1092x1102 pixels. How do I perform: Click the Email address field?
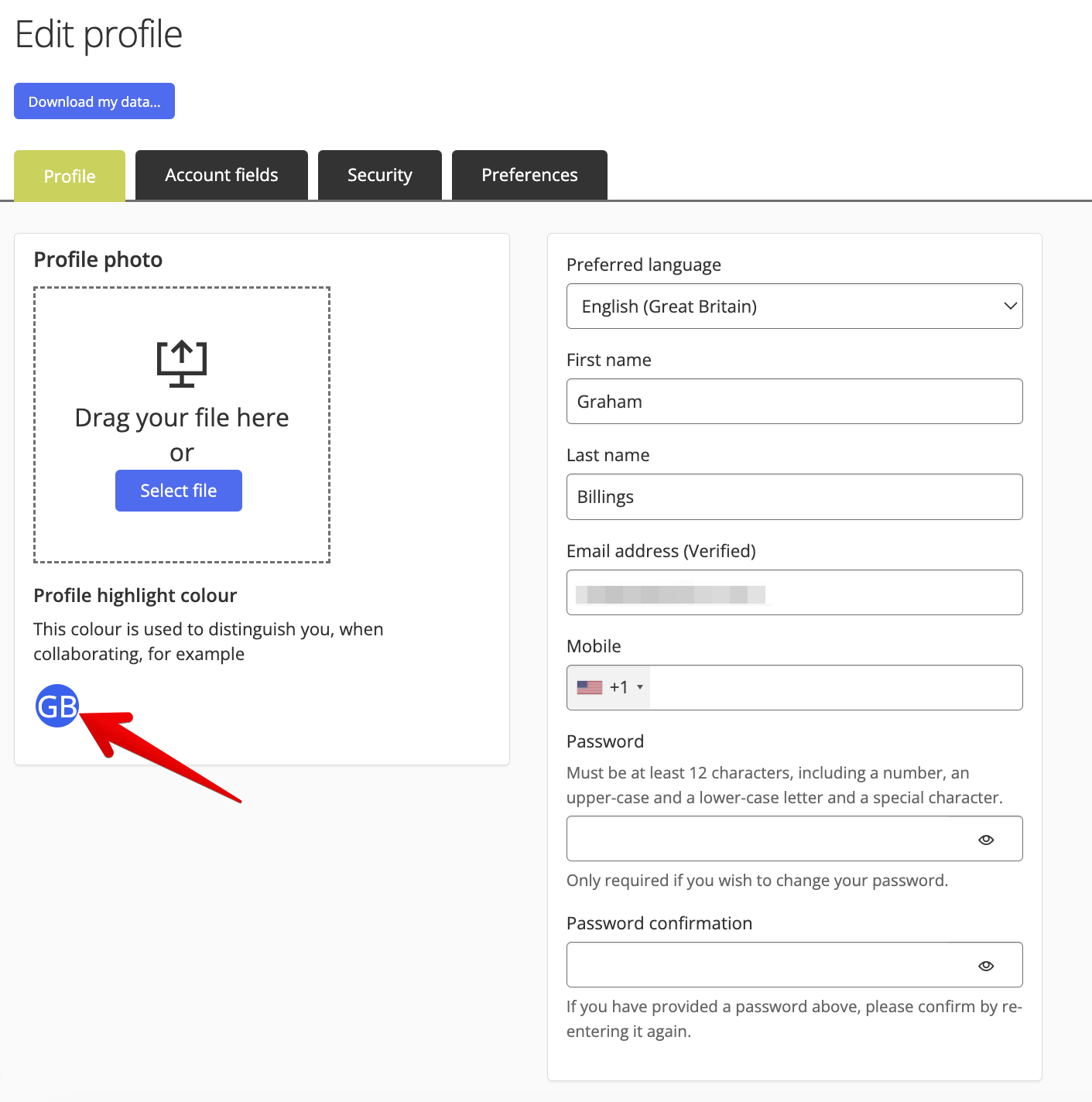point(795,593)
